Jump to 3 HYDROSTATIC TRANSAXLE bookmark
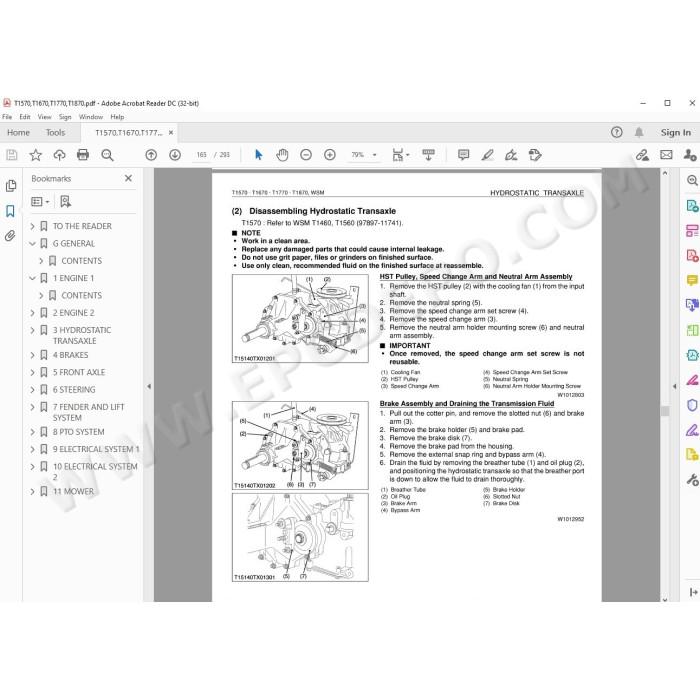The height and width of the screenshot is (700, 700). coord(82,335)
